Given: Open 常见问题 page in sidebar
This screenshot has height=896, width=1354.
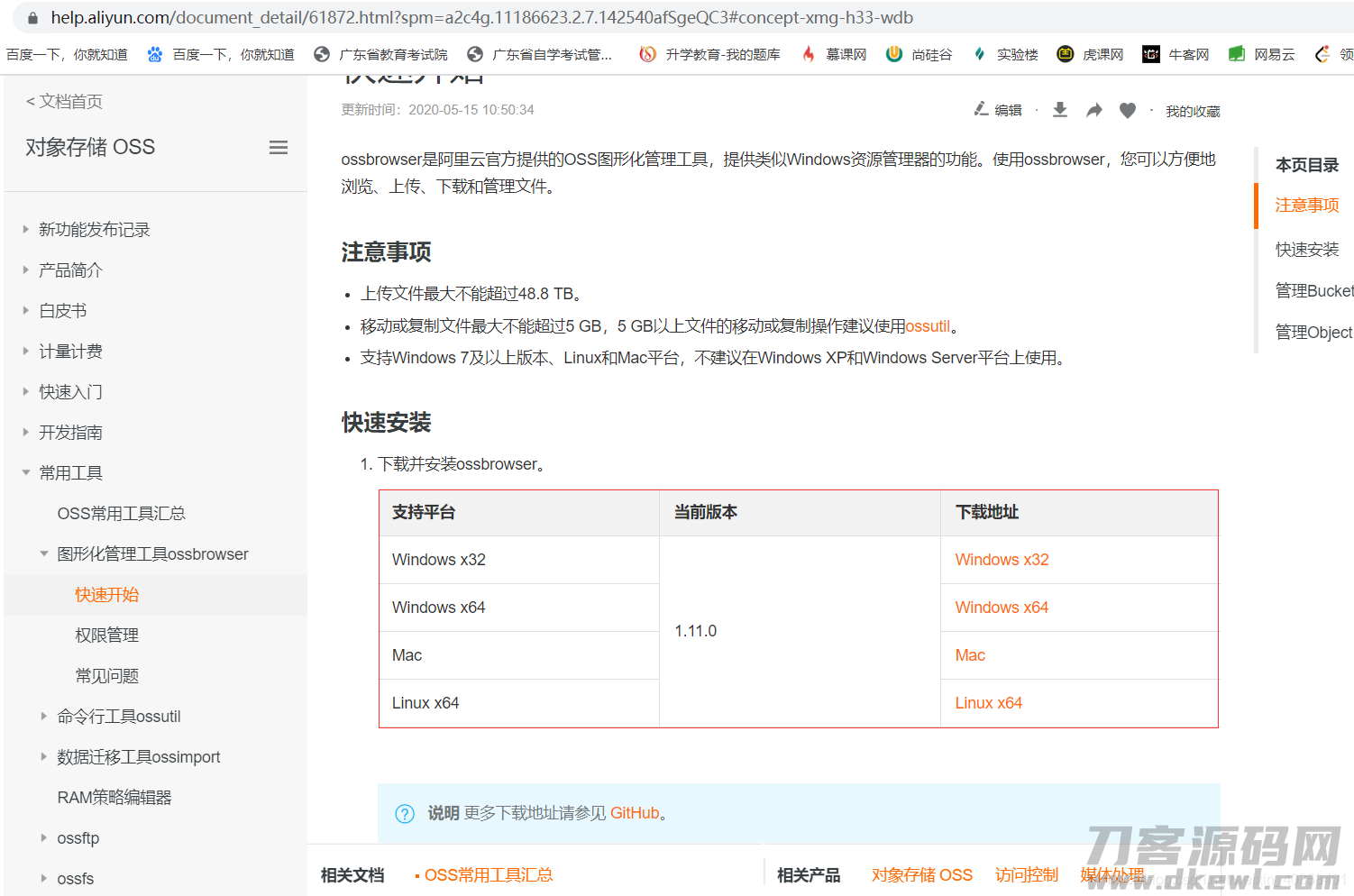Looking at the screenshot, I should 107,676.
